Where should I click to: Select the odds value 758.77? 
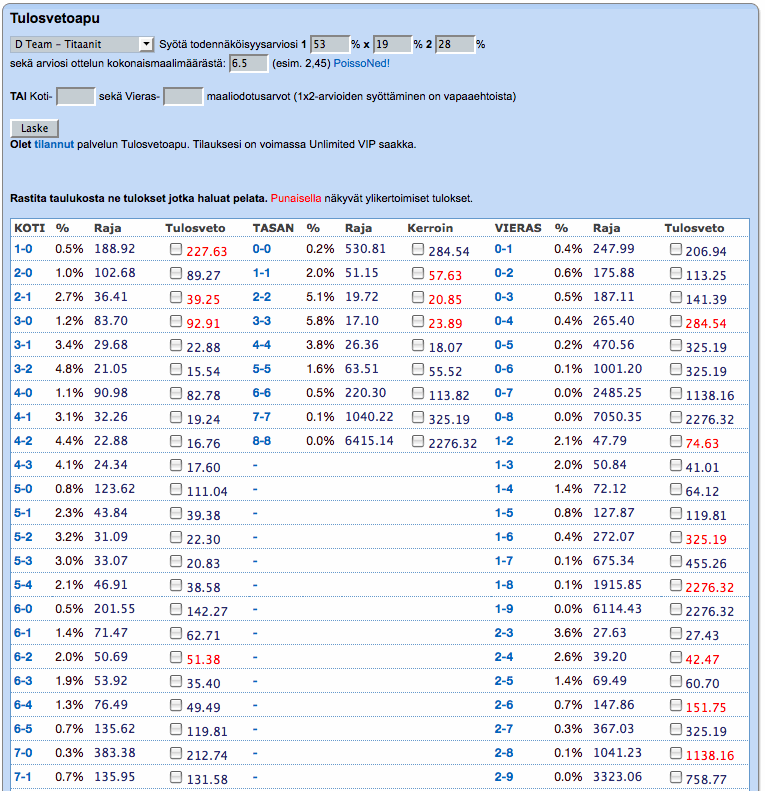click(706, 779)
